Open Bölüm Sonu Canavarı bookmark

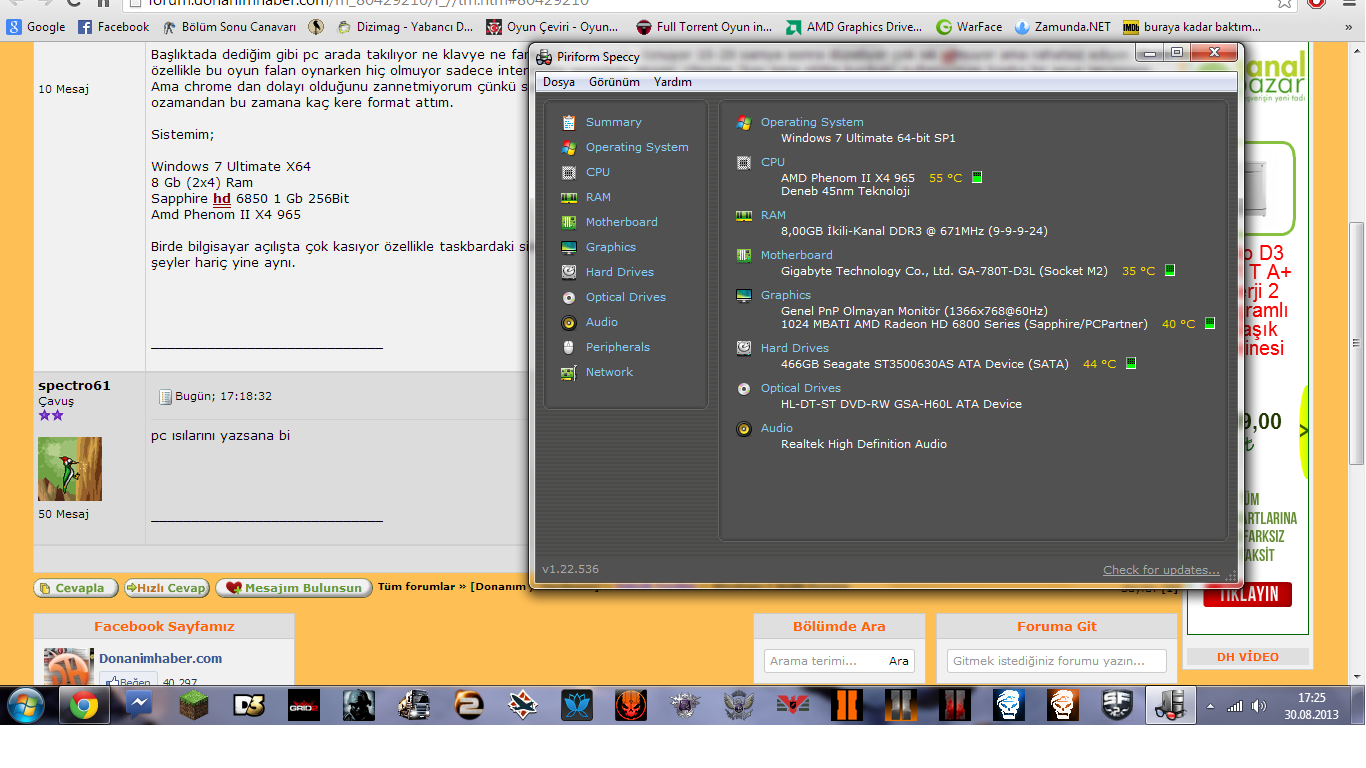coord(229,27)
